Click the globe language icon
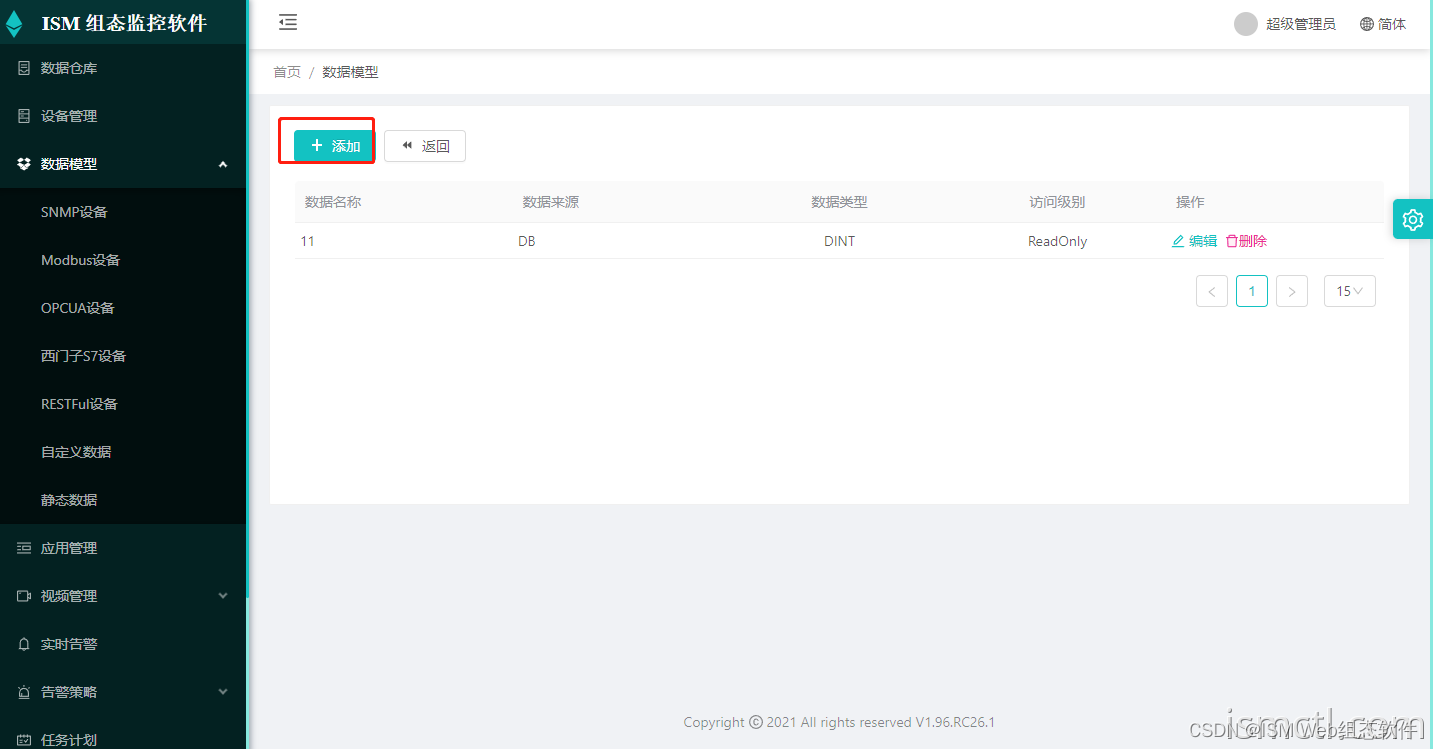This screenshot has width=1433, height=749. point(1366,24)
